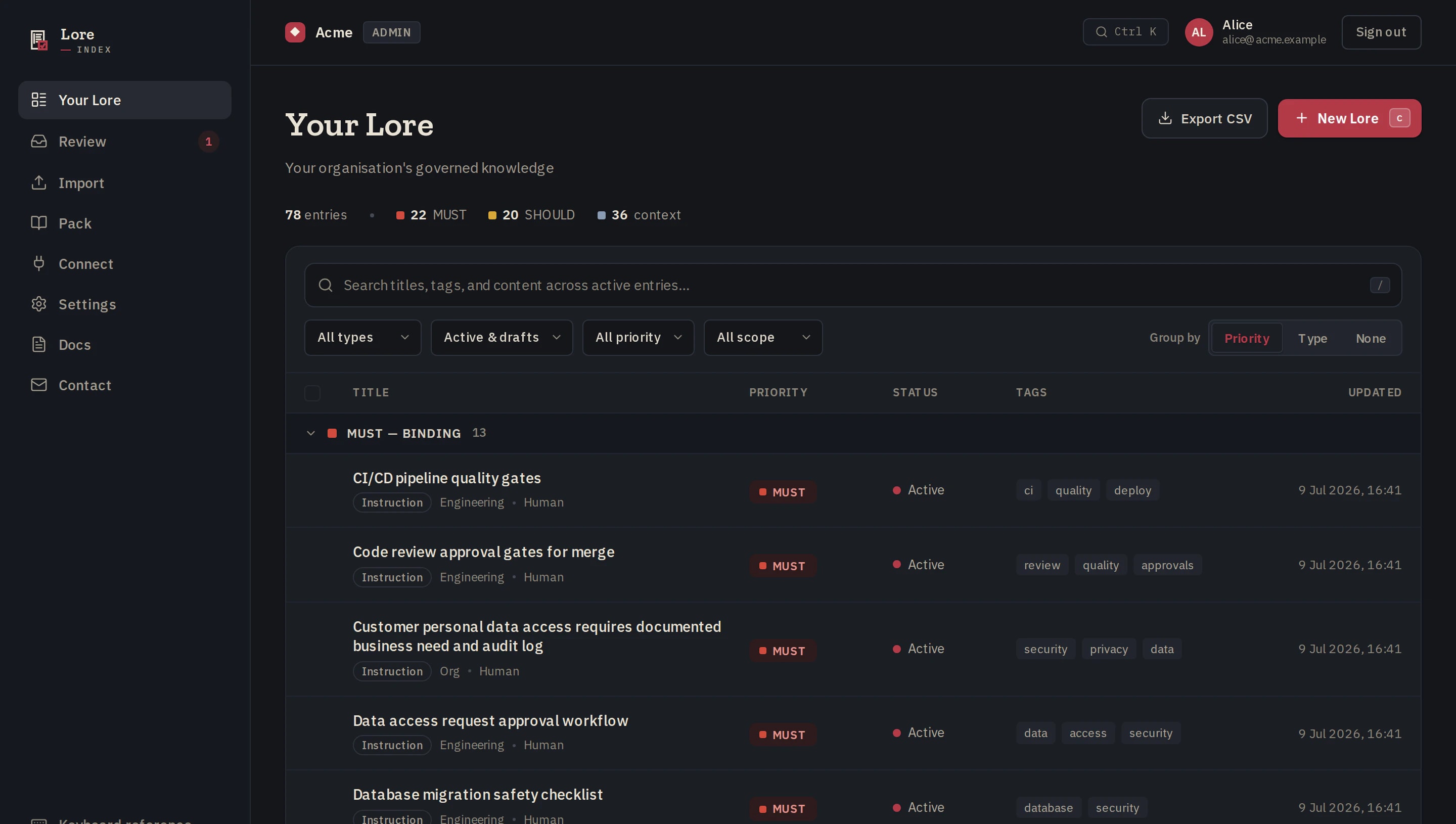Focus the search titles and tags field

[853, 285]
